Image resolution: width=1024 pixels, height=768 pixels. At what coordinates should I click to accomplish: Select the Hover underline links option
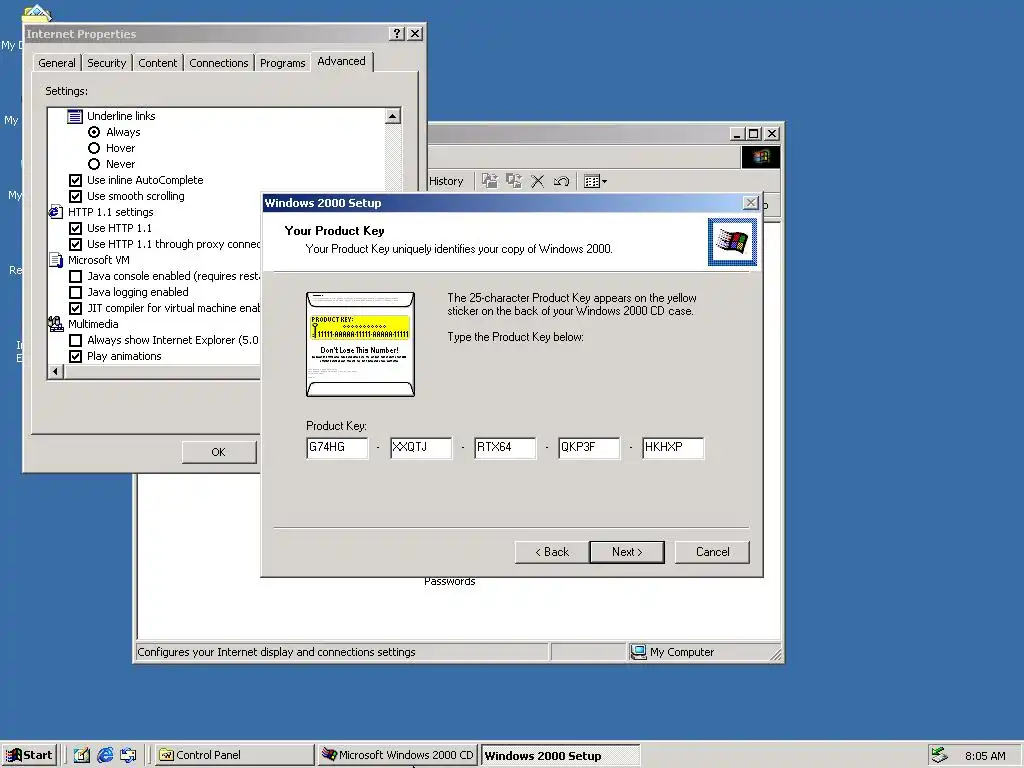tap(94, 148)
